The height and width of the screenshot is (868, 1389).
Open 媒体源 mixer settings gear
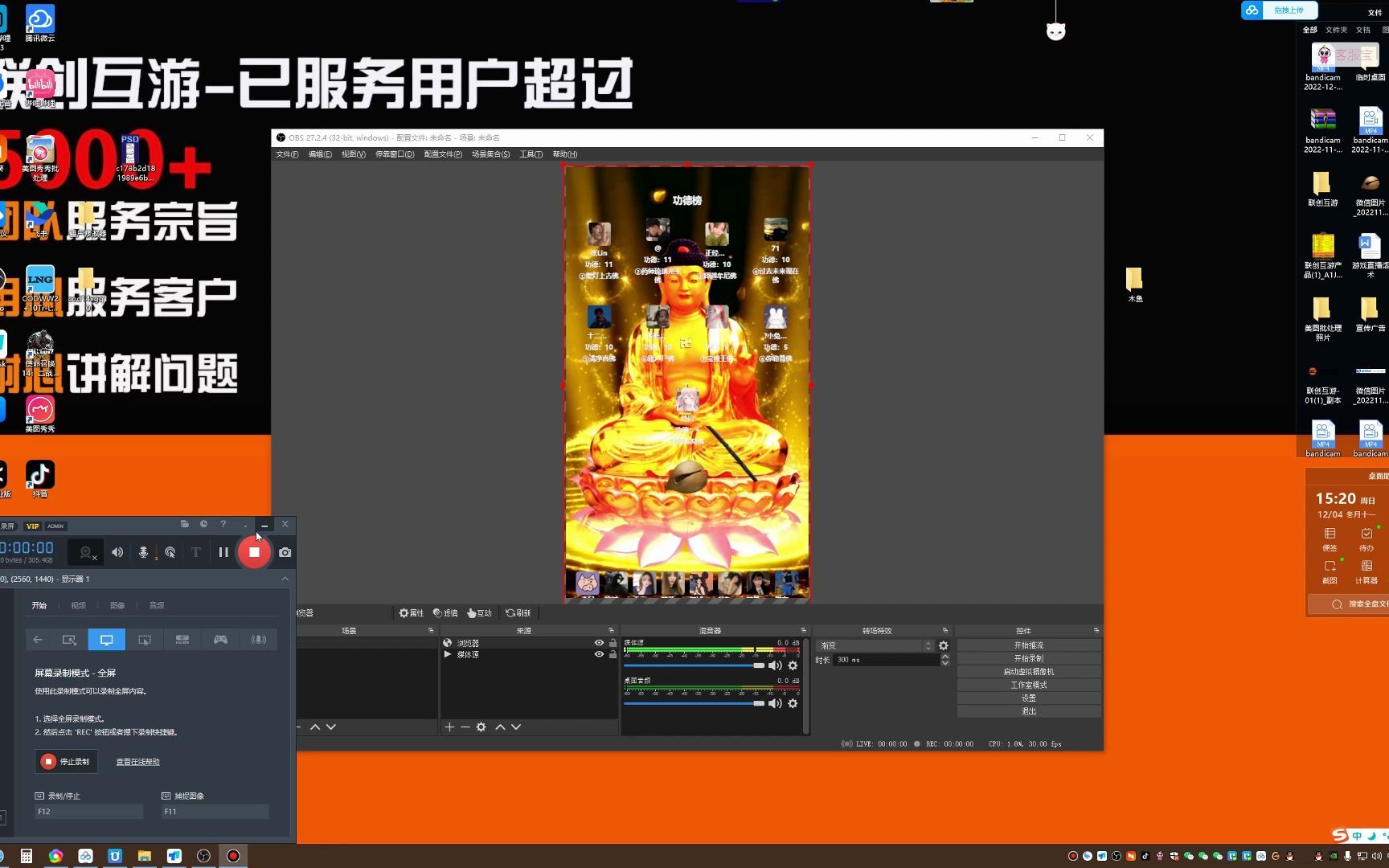pos(793,665)
